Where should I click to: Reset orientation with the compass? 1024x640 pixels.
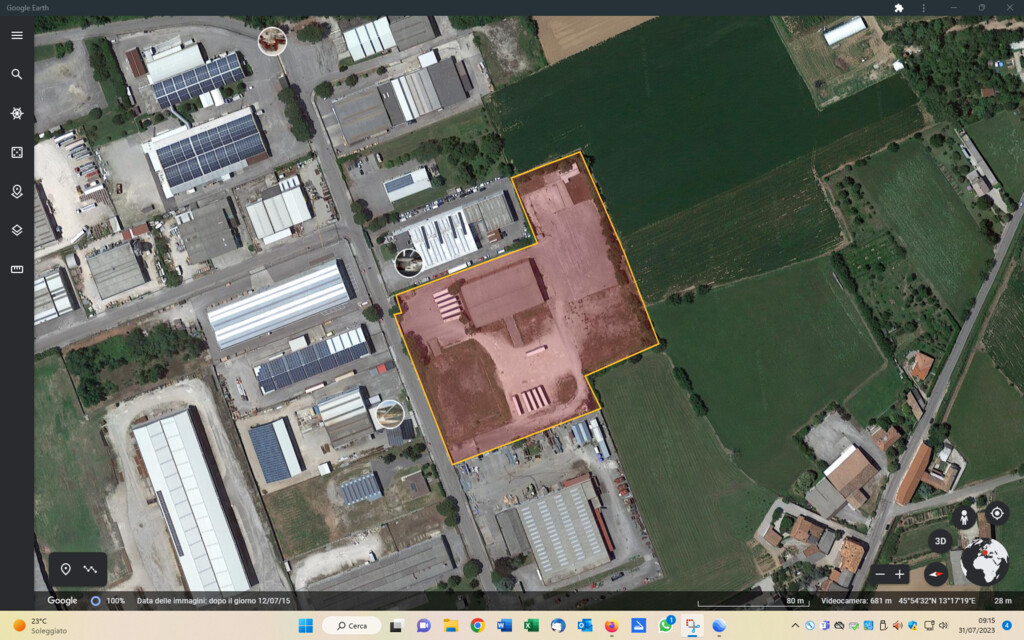pos(936,574)
